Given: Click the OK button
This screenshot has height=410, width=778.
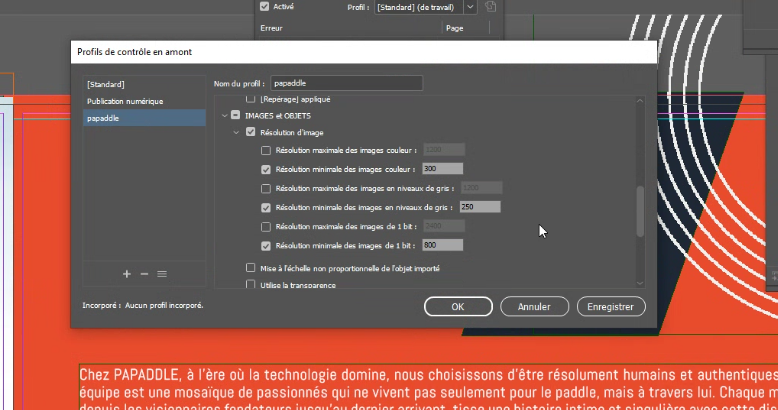Looking at the screenshot, I should point(457,306).
